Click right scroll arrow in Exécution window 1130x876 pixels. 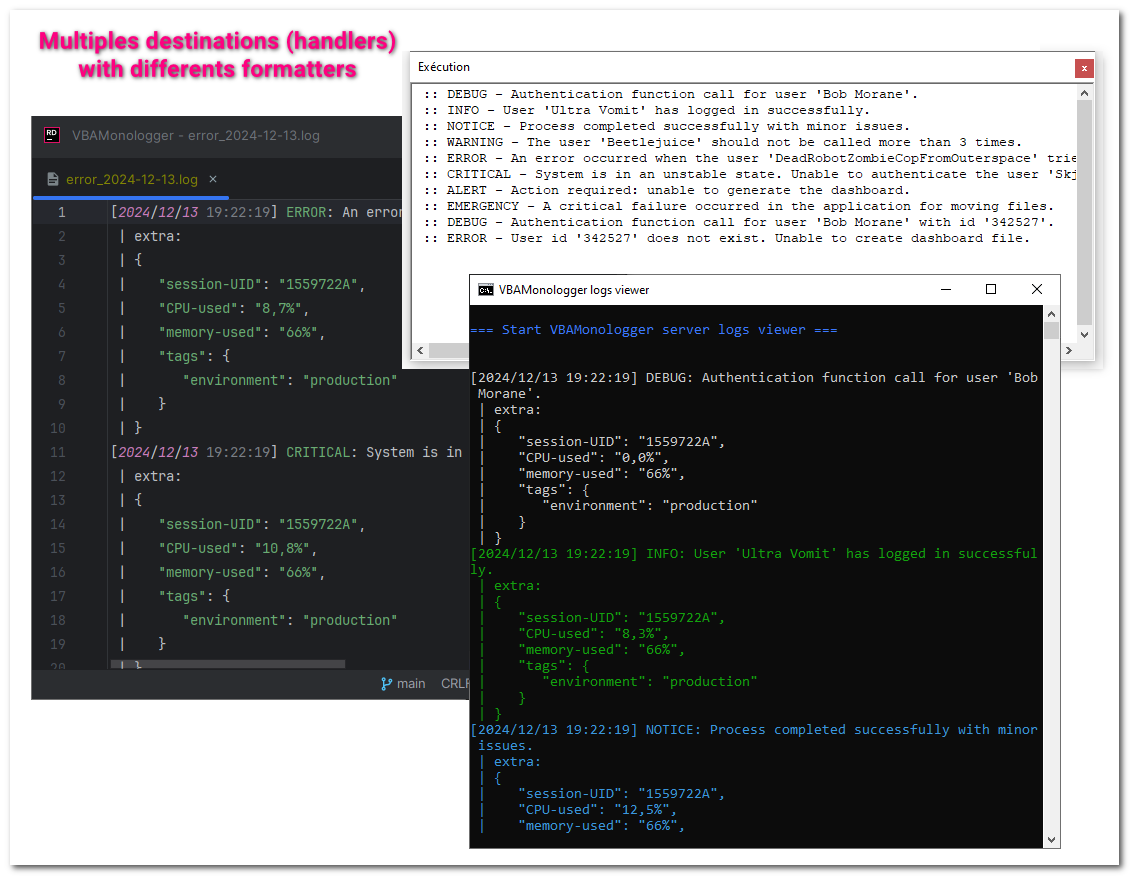coord(1069,351)
